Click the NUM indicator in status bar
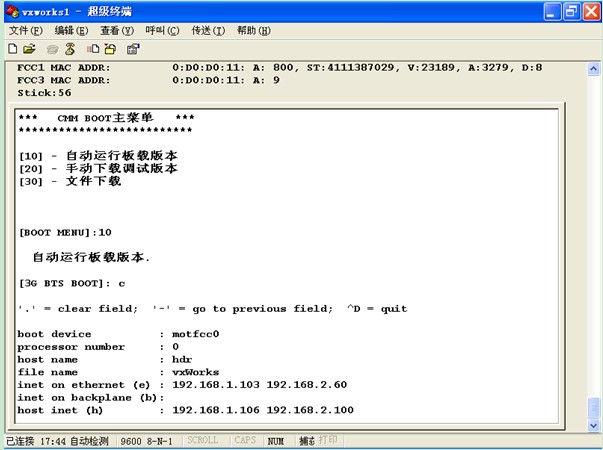Screen dimensions: 603x450 276,441
